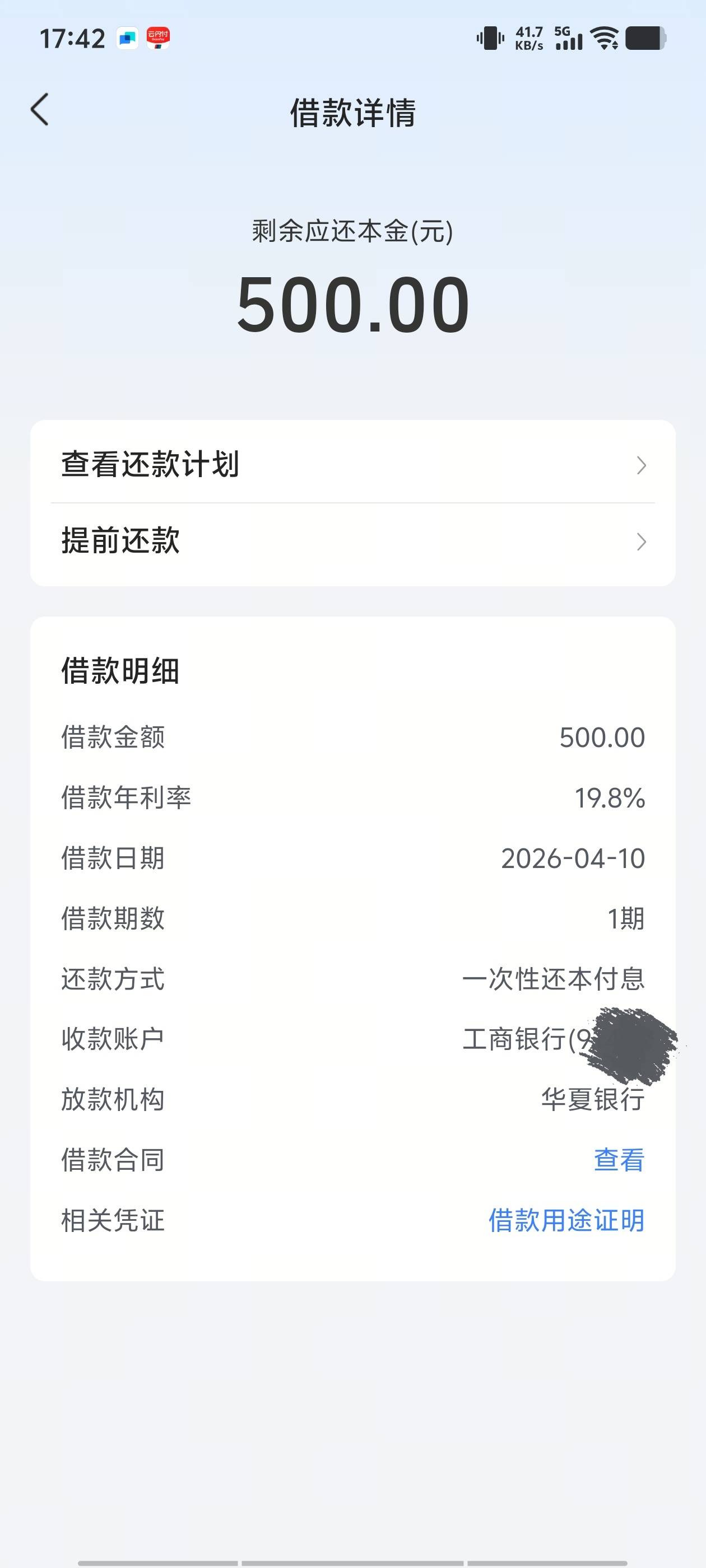Tap the battery indicator icon
Viewport: 706px width, 1568px height.
pos(645,38)
